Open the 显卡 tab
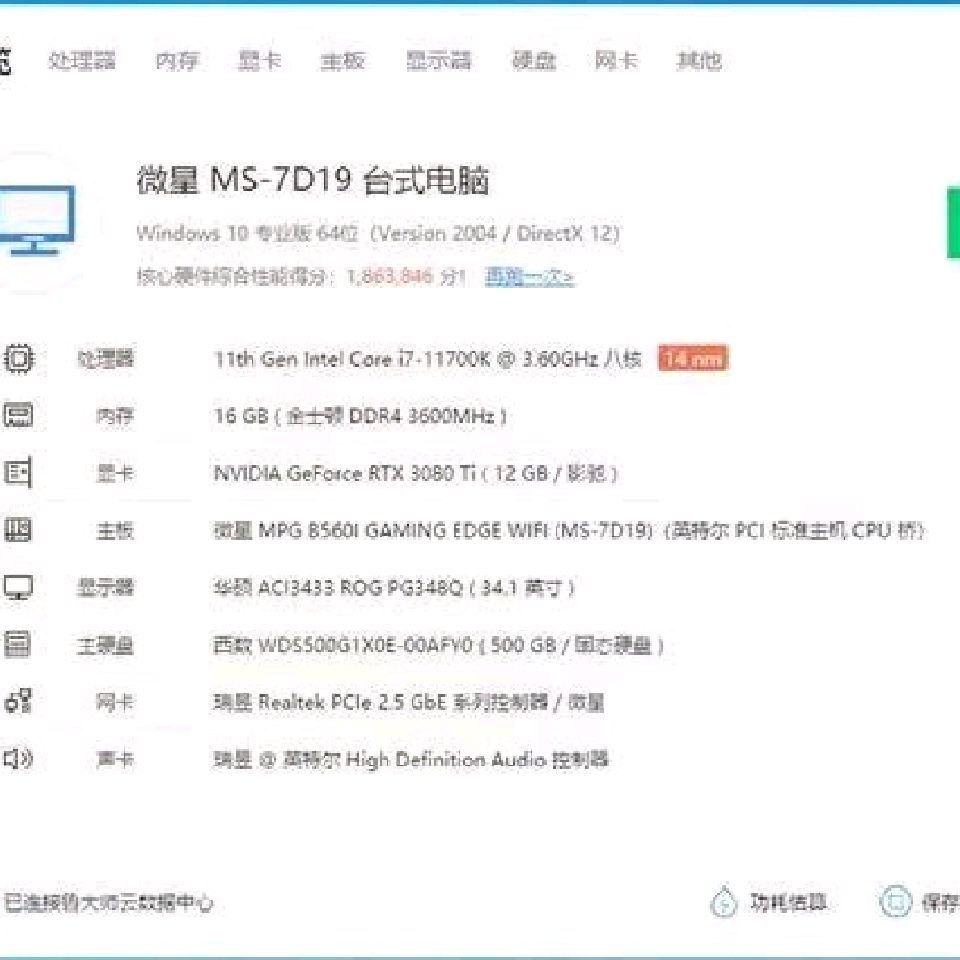This screenshot has height=960, width=960. [x=260, y=61]
